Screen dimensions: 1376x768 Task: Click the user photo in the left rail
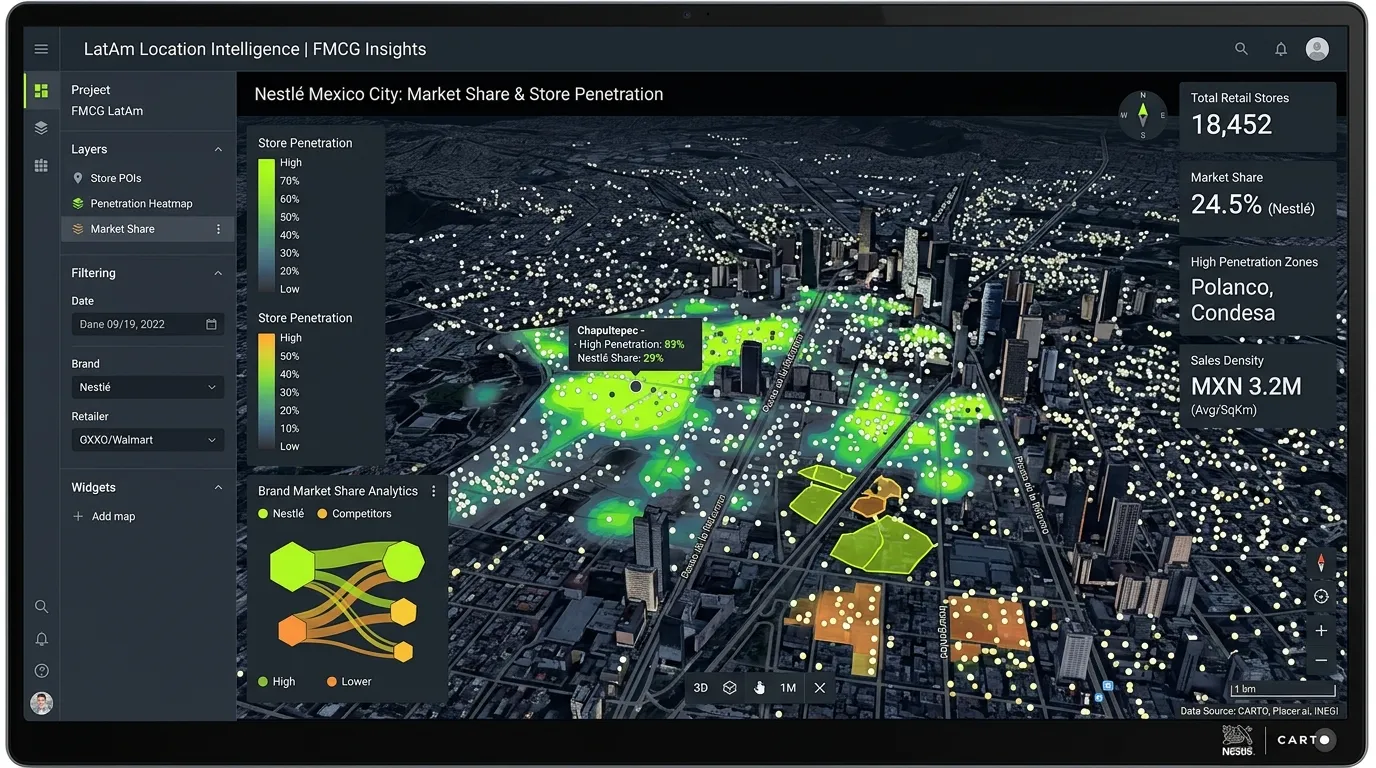tap(41, 703)
